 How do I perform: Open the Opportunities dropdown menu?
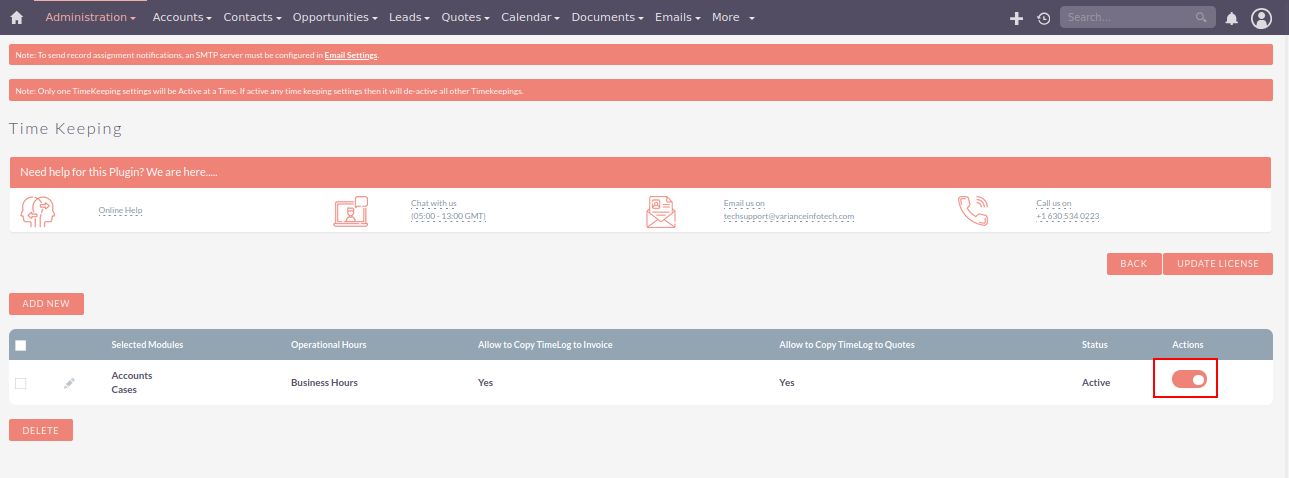click(x=335, y=18)
